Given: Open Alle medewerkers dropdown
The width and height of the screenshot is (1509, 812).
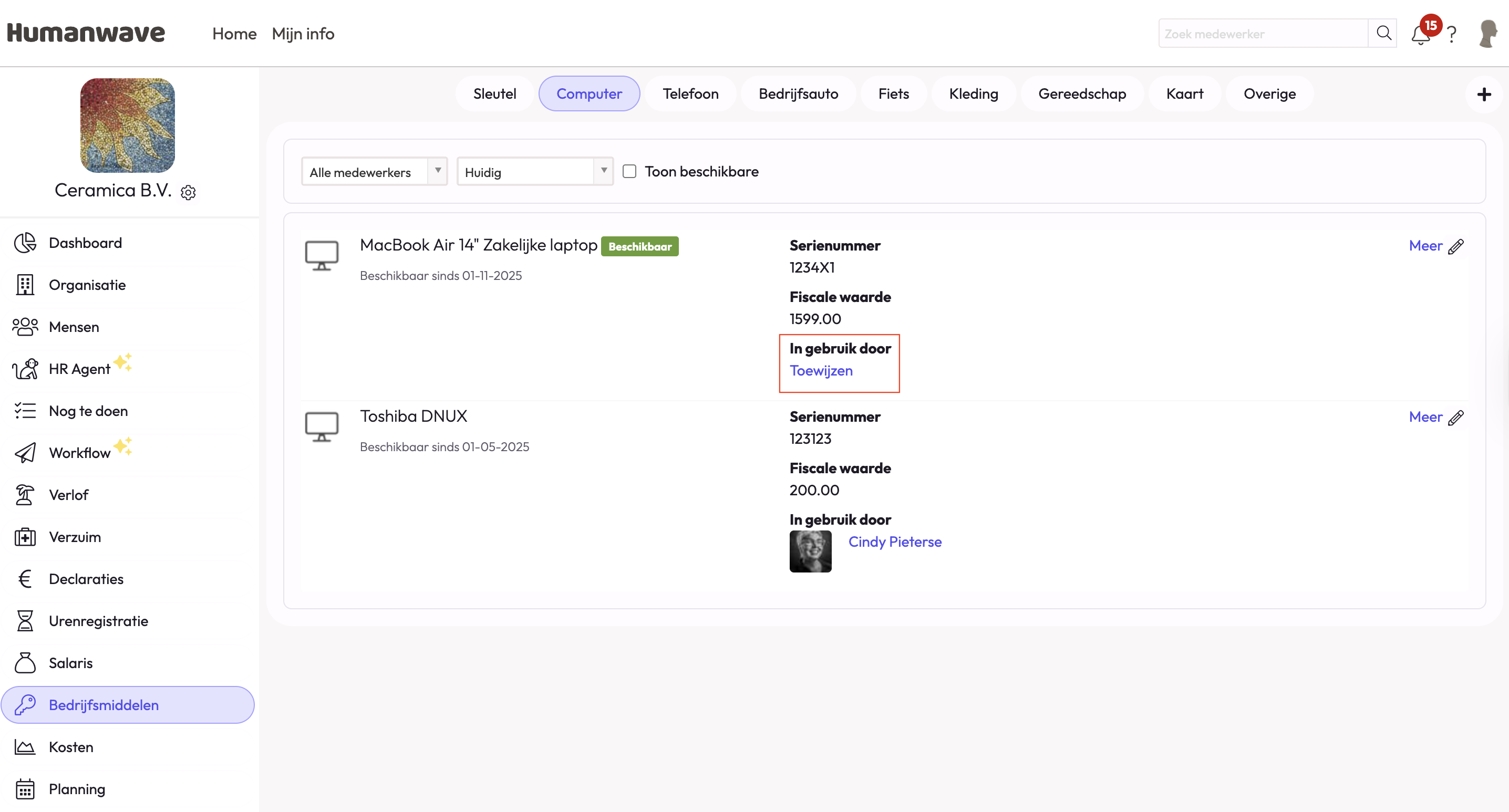Looking at the screenshot, I should pyautogui.click(x=374, y=172).
